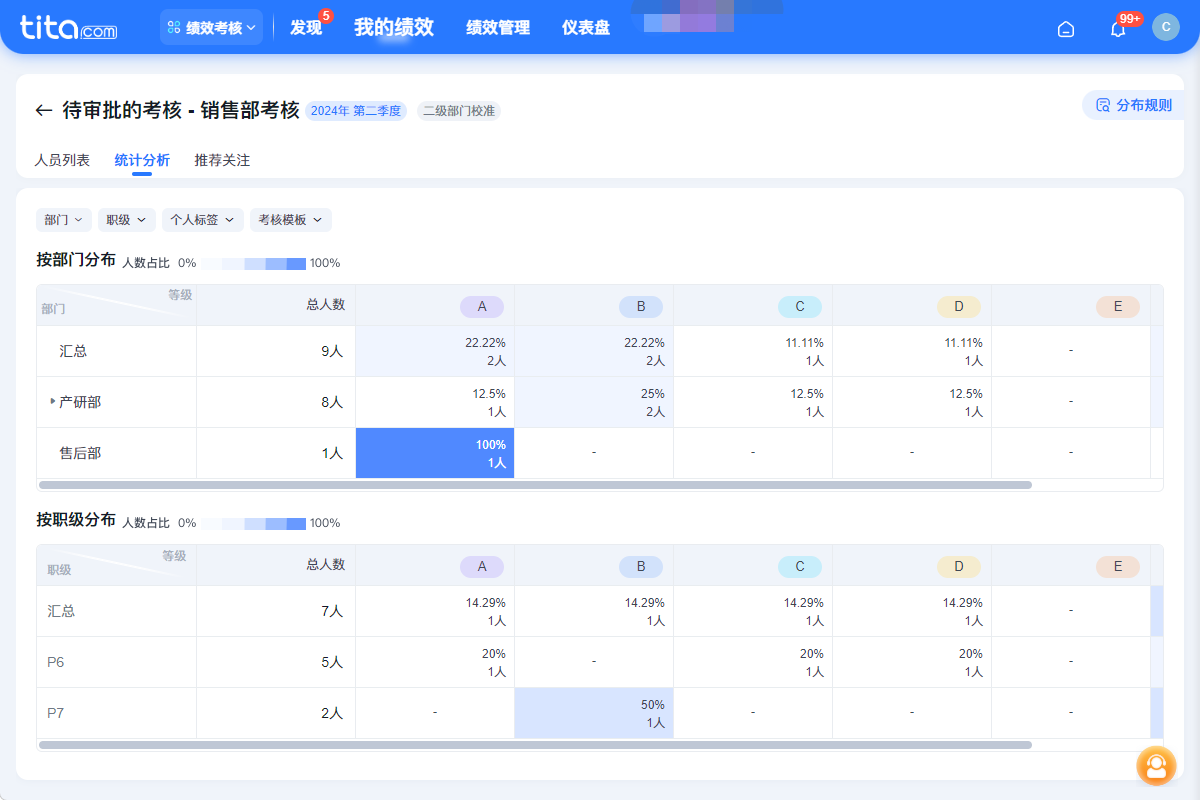Switch to the 人员列表 tab
This screenshot has width=1200, height=800.
tap(62, 160)
